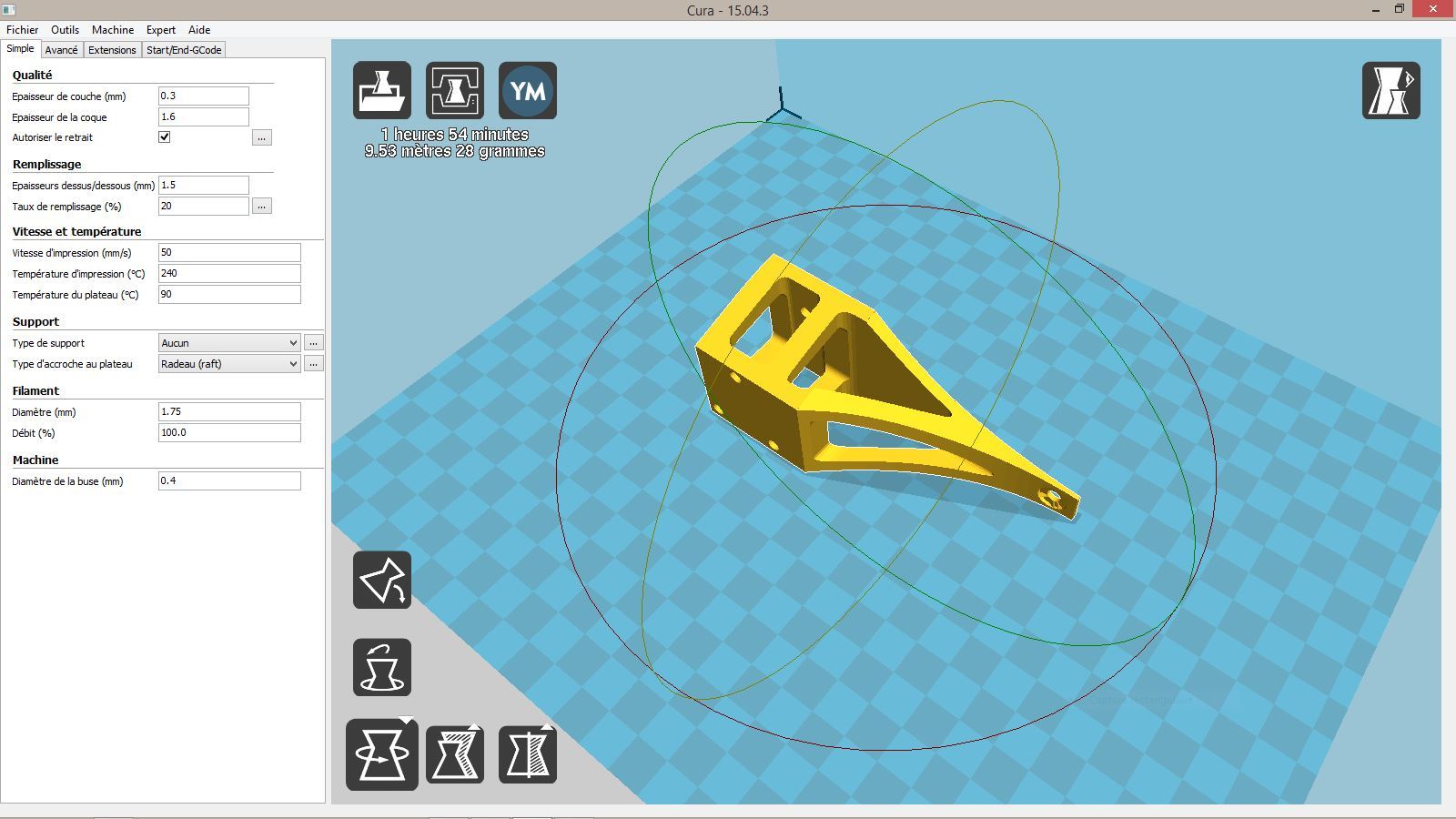Viewport: 1456px width, 819px height.
Task: Click the Vitesse d'impression field
Action: pyautogui.click(x=229, y=252)
